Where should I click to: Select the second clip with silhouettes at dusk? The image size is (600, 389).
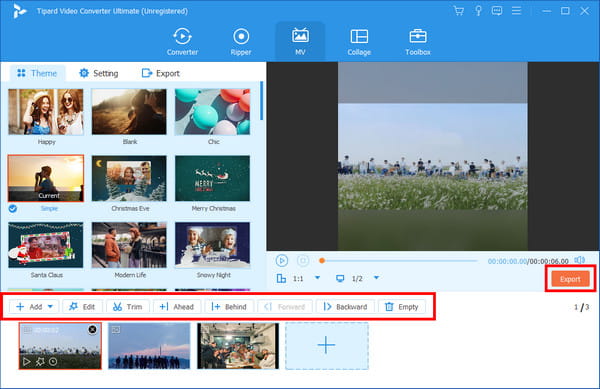(149, 346)
